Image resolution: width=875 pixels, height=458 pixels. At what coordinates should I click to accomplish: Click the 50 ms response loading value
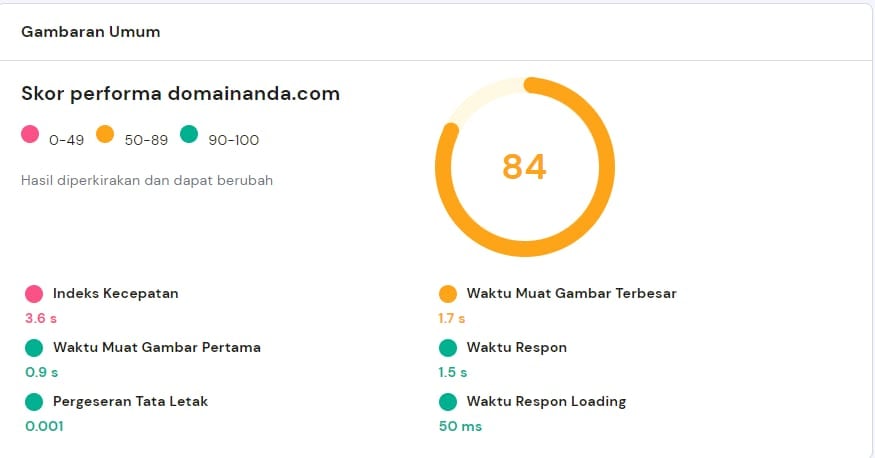460,427
